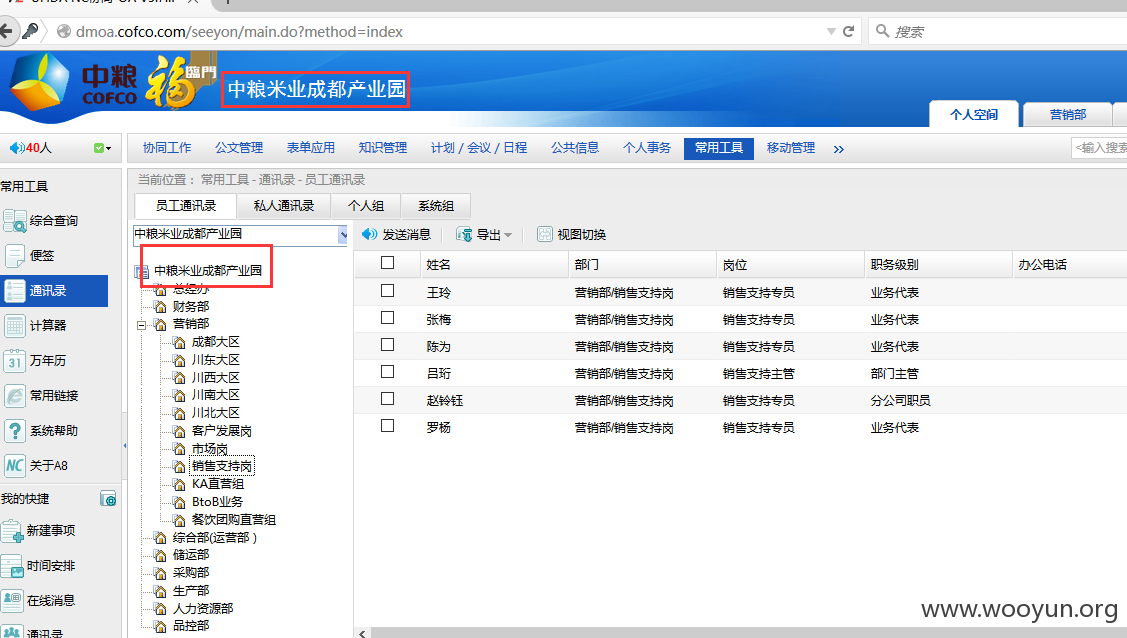Reload the page with the refresh icon
This screenshot has width=1127, height=638.
[x=848, y=31]
